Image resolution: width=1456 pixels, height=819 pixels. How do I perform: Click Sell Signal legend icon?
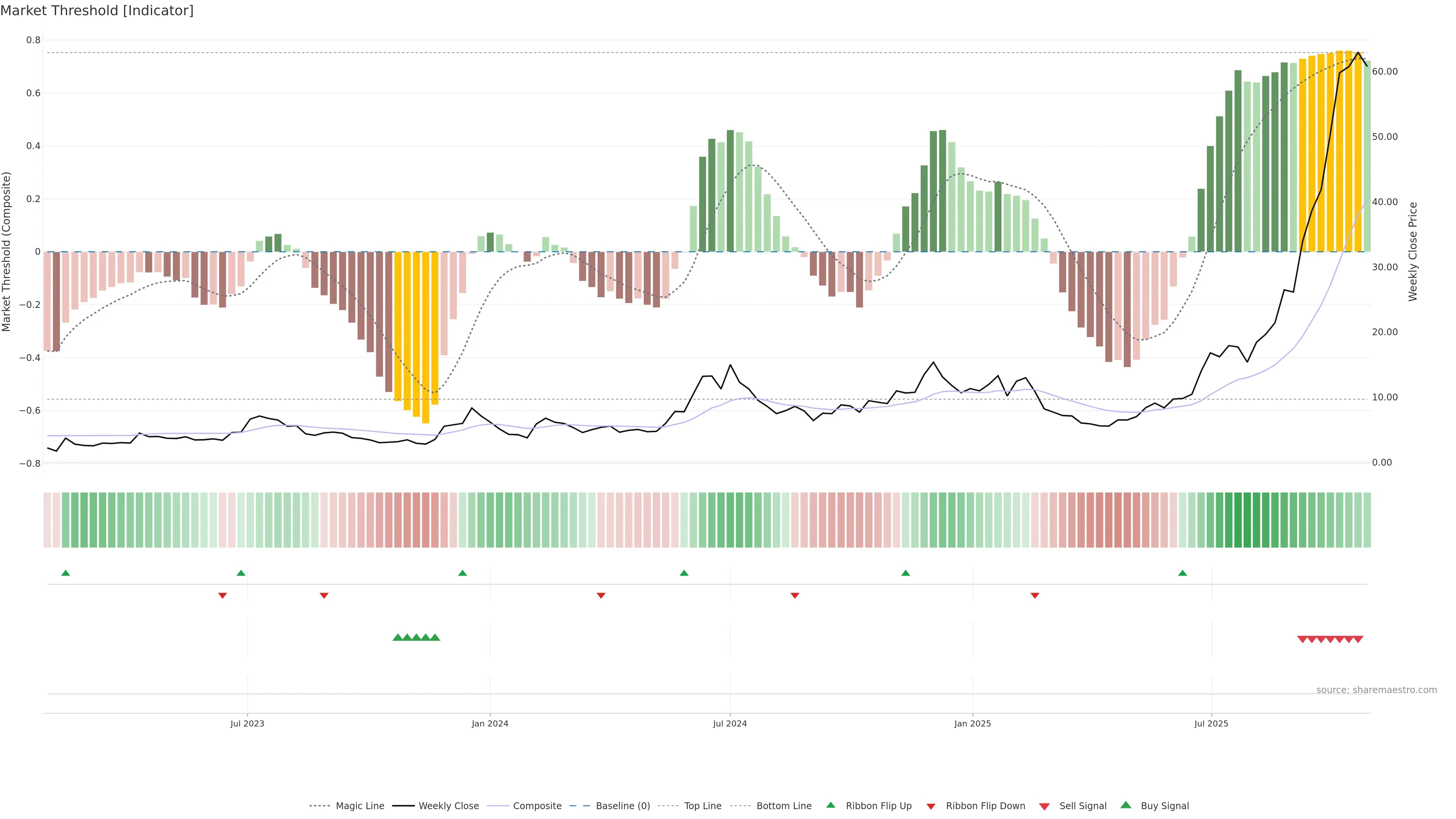click(x=1044, y=806)
